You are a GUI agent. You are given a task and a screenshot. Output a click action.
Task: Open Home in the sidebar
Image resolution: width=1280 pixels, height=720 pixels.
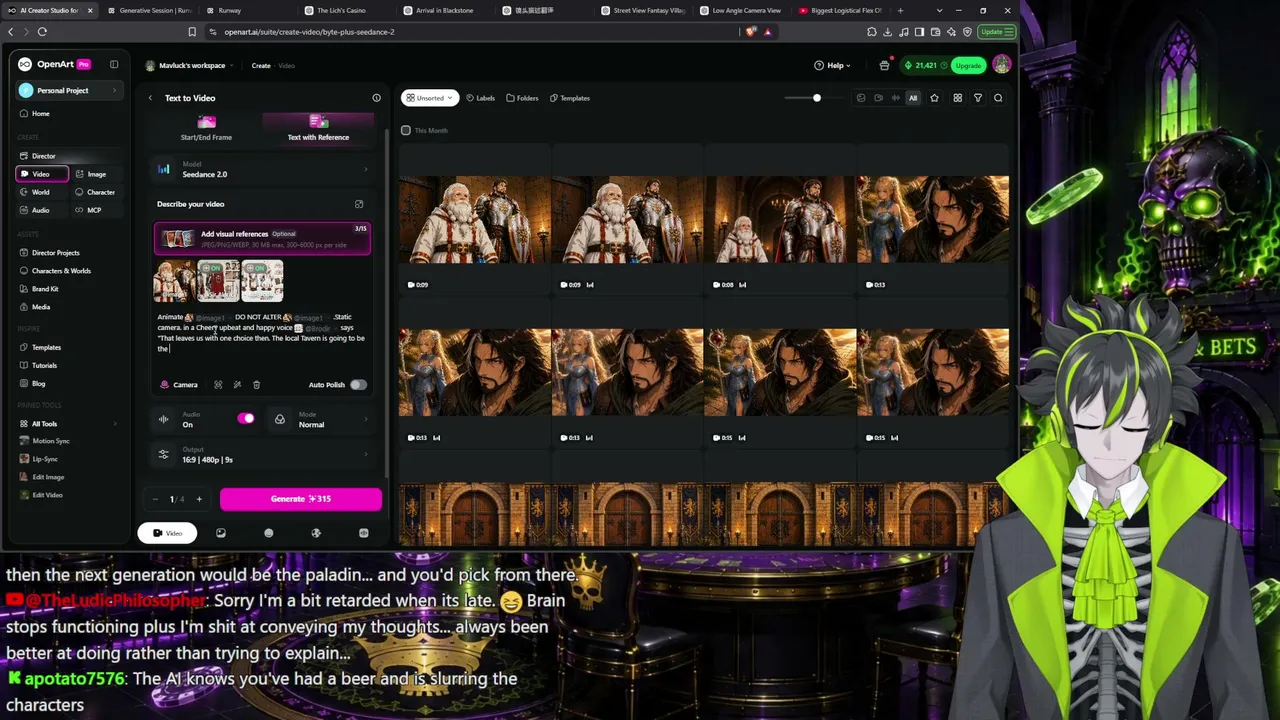point(40,113)
